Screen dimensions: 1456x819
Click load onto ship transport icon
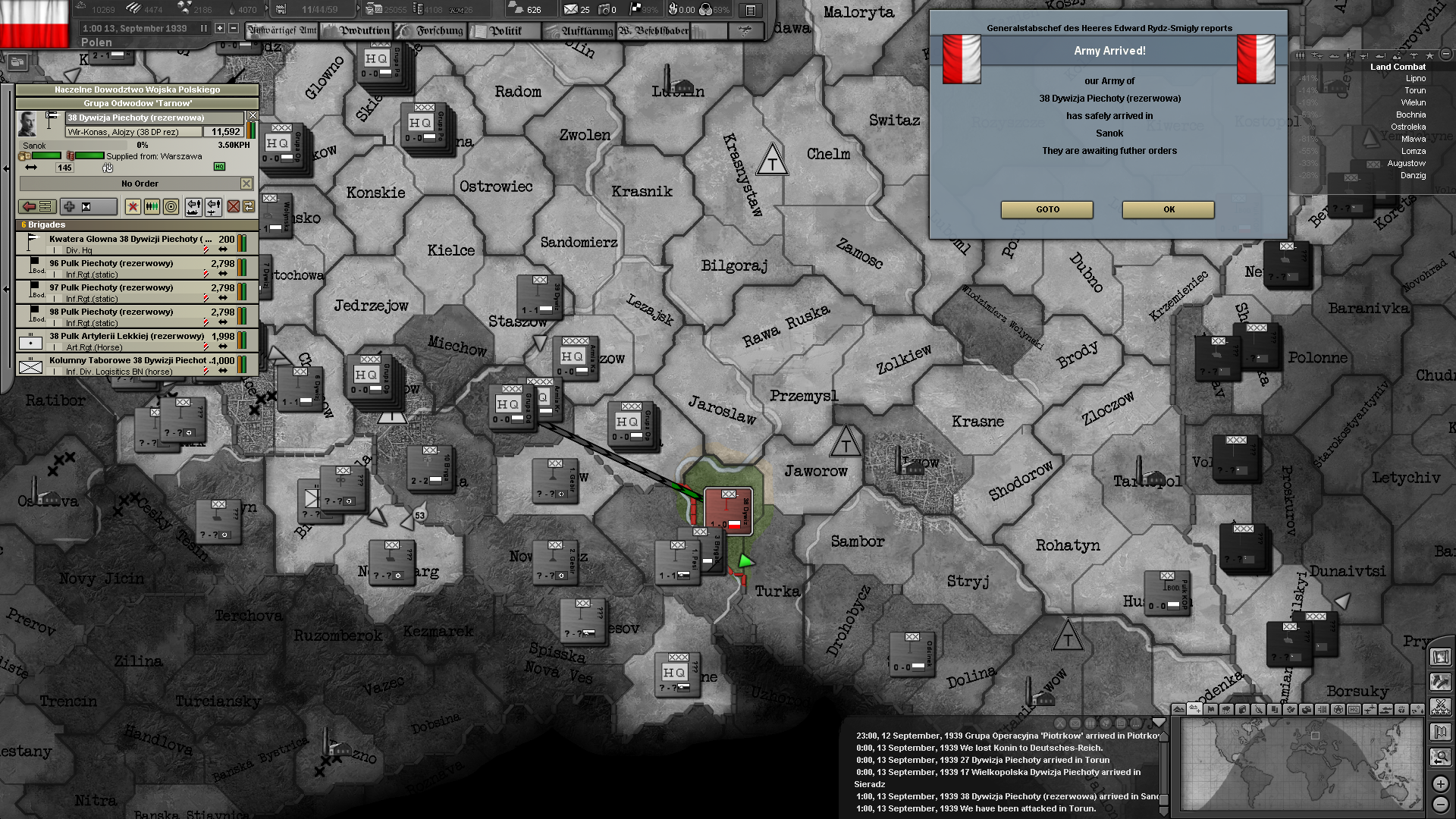[193, 206]
